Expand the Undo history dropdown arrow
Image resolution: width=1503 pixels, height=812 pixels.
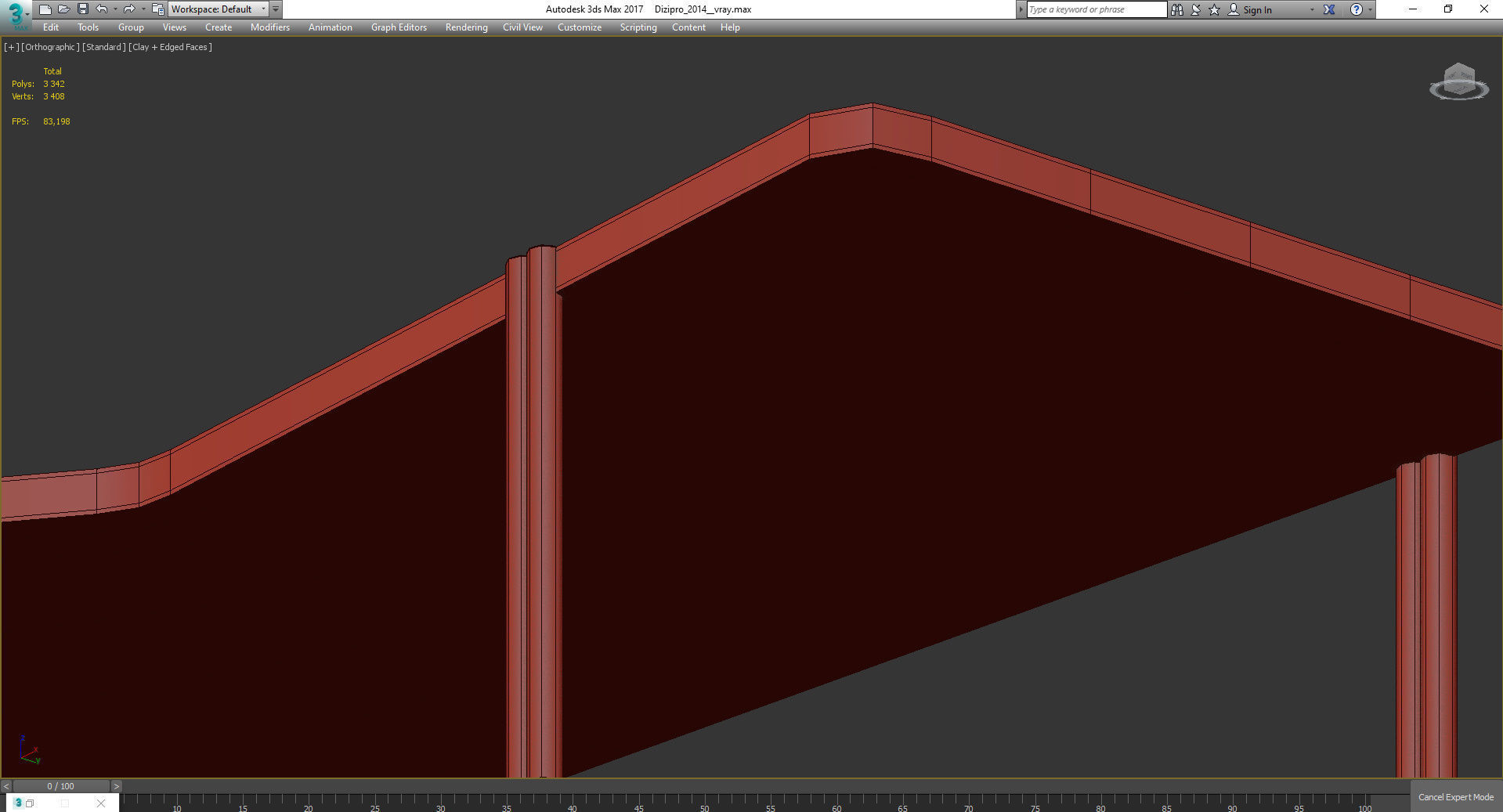click(x=115, y=9)
